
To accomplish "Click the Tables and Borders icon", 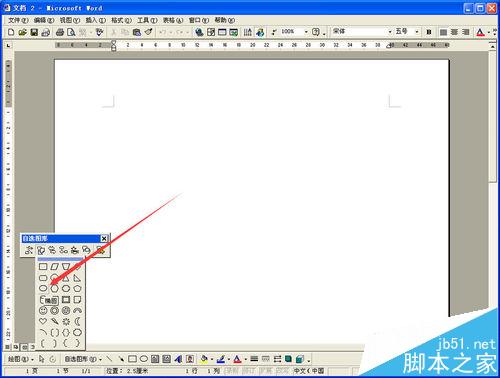I will [211, 32].
